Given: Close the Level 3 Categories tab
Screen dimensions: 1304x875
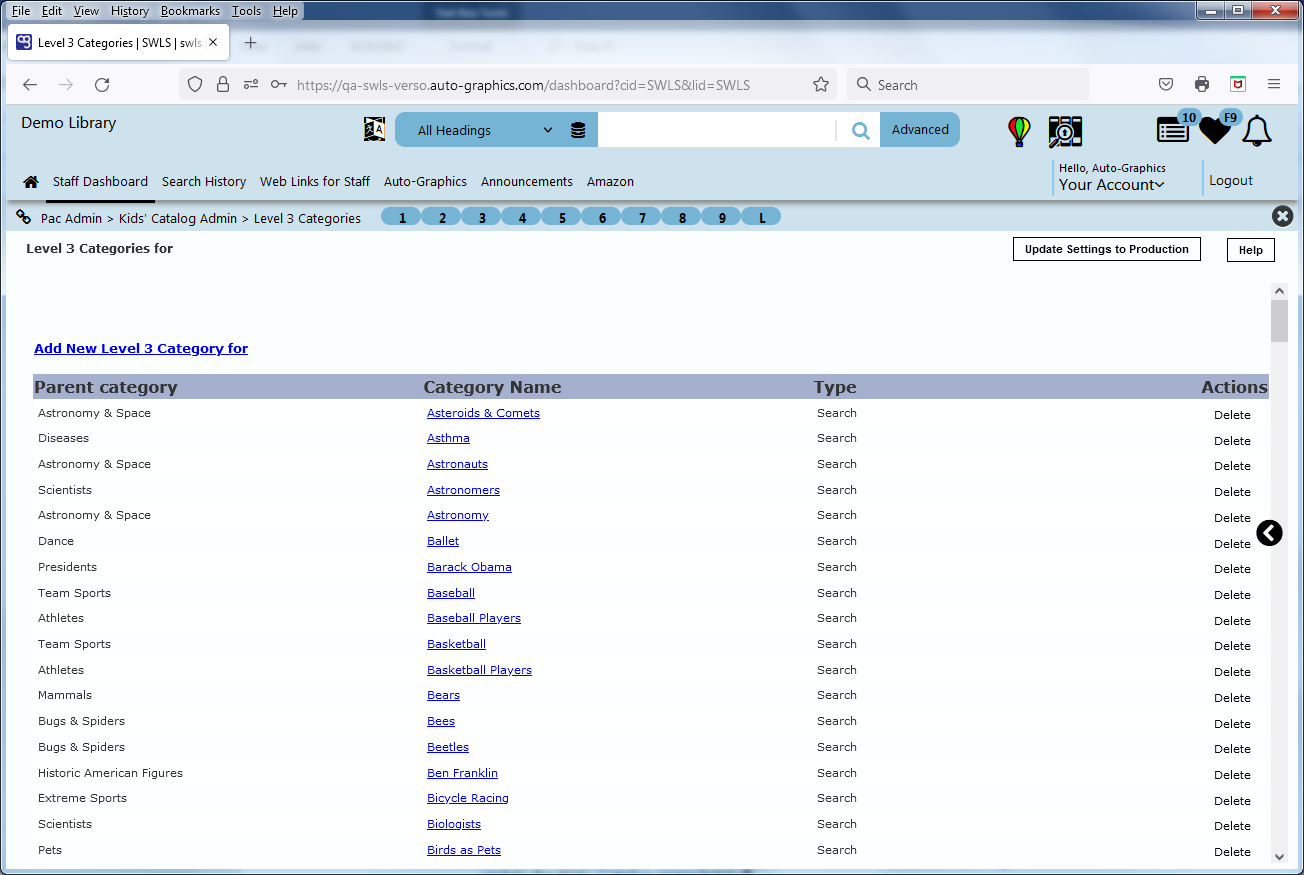Looking at the screenshot, I should [214, 43].
